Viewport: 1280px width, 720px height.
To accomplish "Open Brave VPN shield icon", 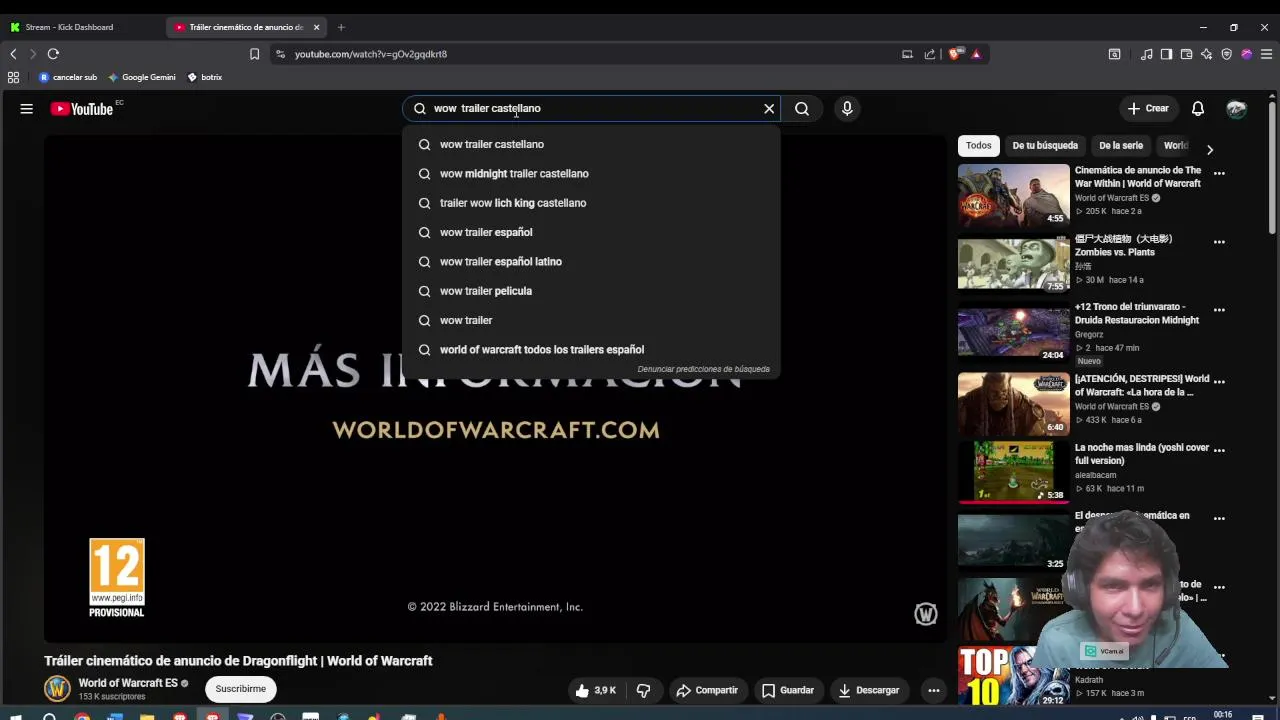I will click(1226, 54).
